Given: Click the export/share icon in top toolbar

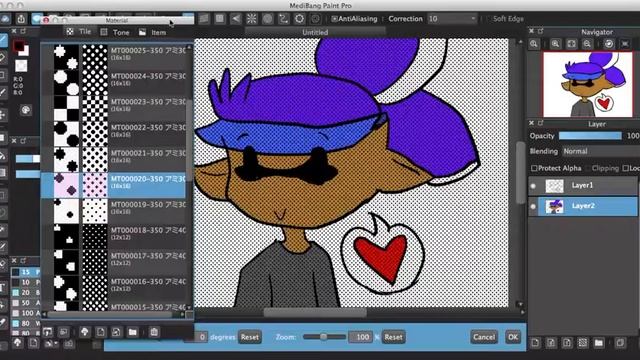Looking at the screenshot, I should coord(21,19).
